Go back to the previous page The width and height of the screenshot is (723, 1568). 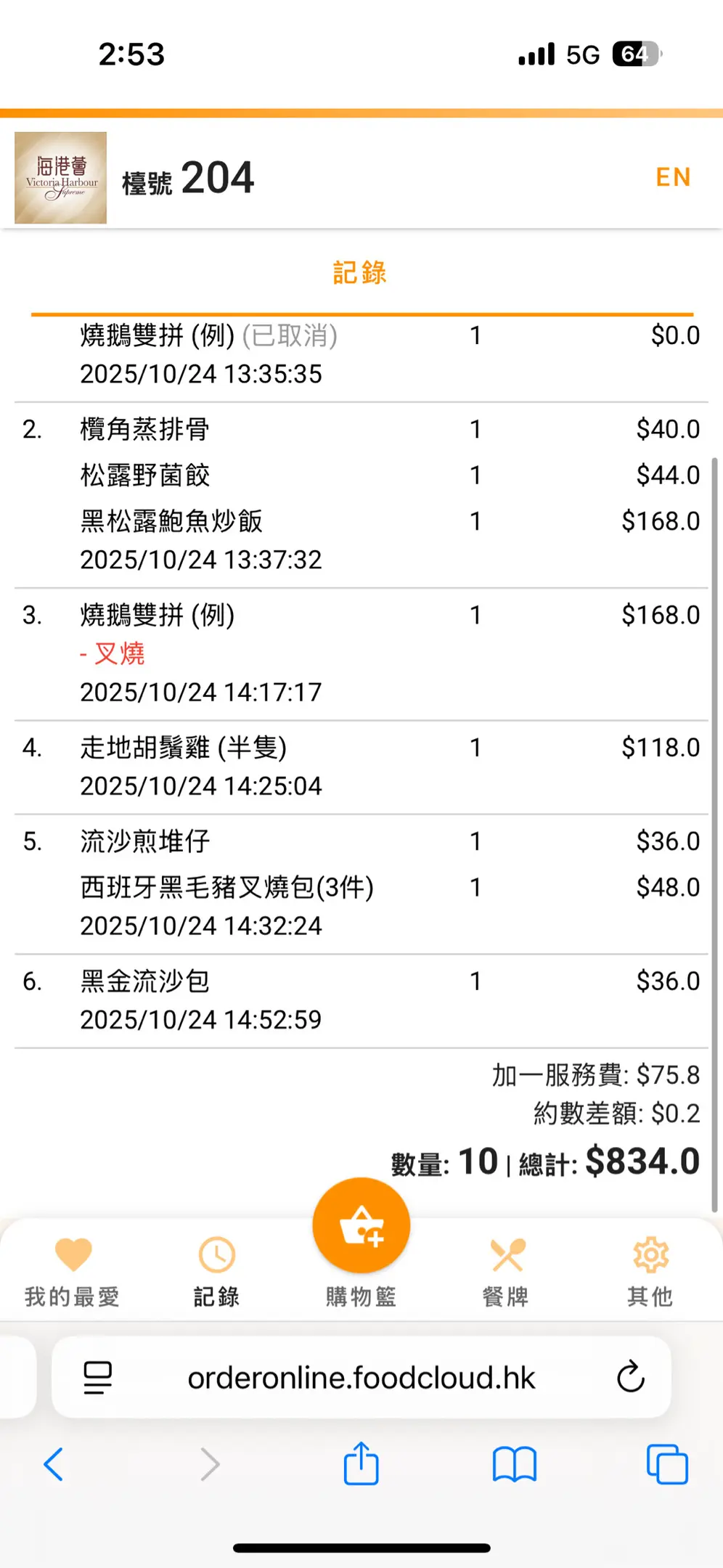point(54,1463)
